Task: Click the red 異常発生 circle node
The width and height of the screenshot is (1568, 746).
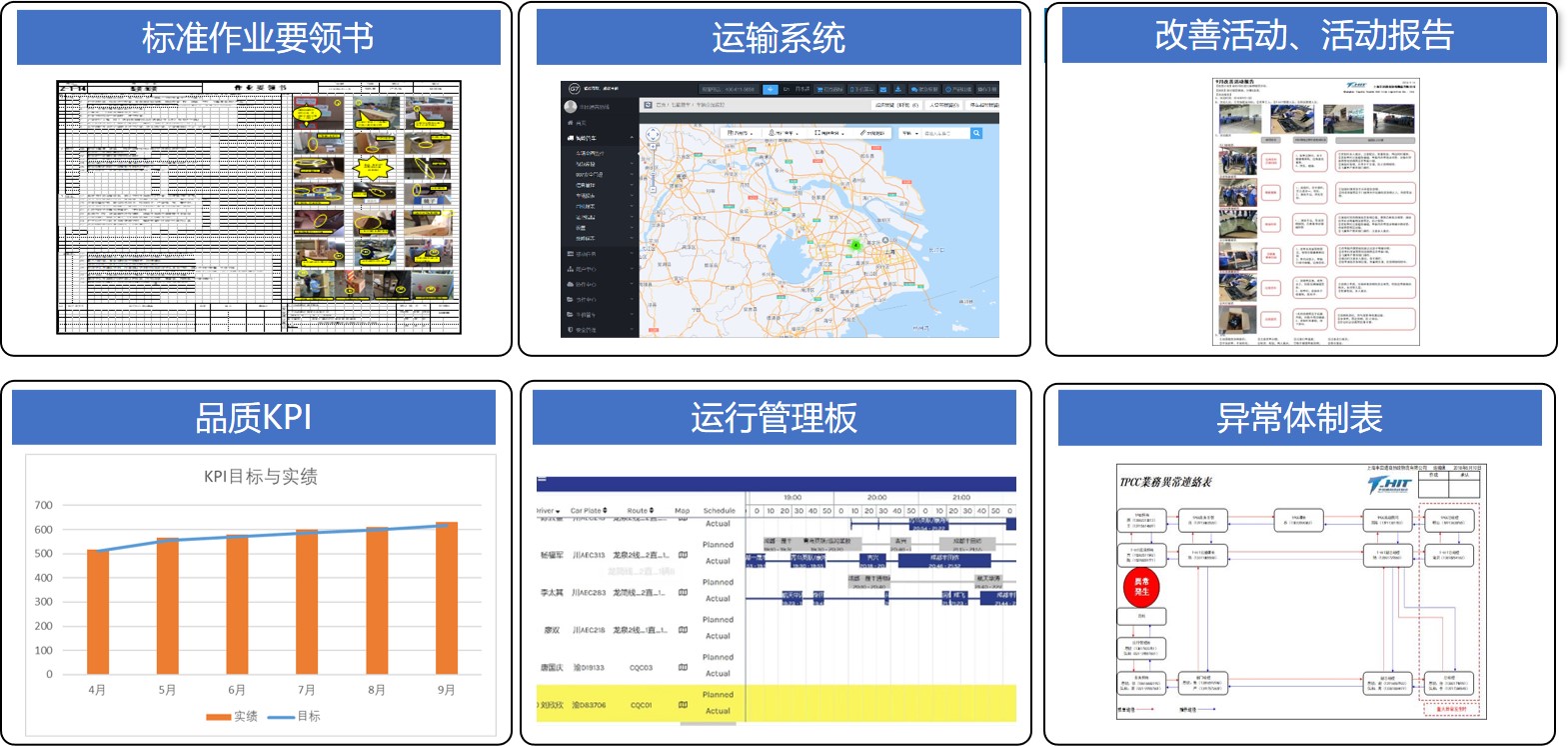Action: (1140, 586)
